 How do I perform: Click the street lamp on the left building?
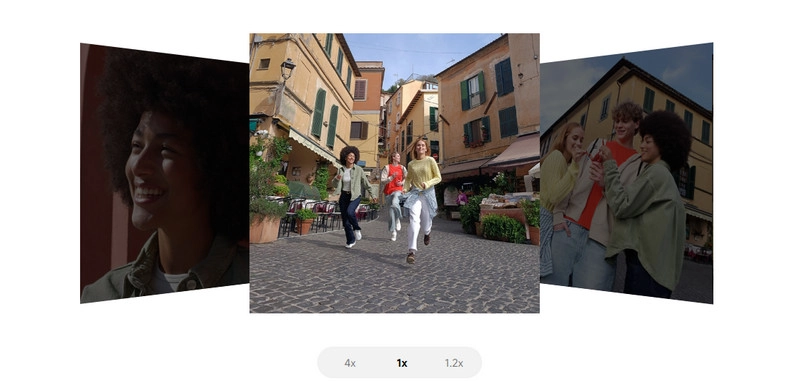(x=288, y=69)
